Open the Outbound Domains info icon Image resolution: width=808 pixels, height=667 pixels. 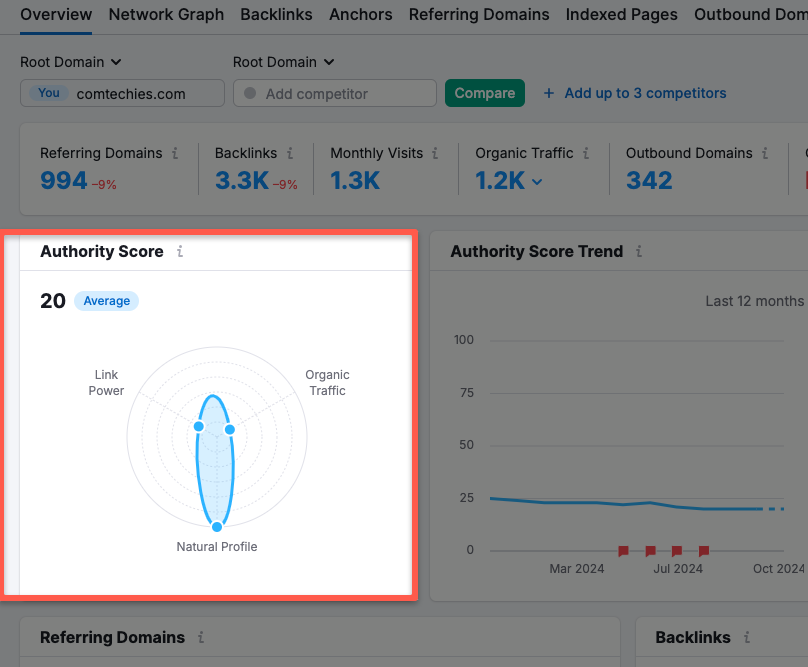(x=766, y=153)
